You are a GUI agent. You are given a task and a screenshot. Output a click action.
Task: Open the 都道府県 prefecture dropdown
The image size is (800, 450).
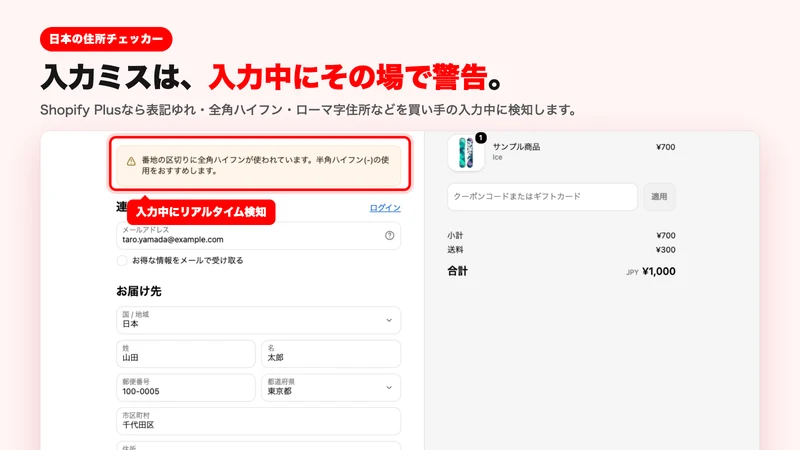pos(331,387)
